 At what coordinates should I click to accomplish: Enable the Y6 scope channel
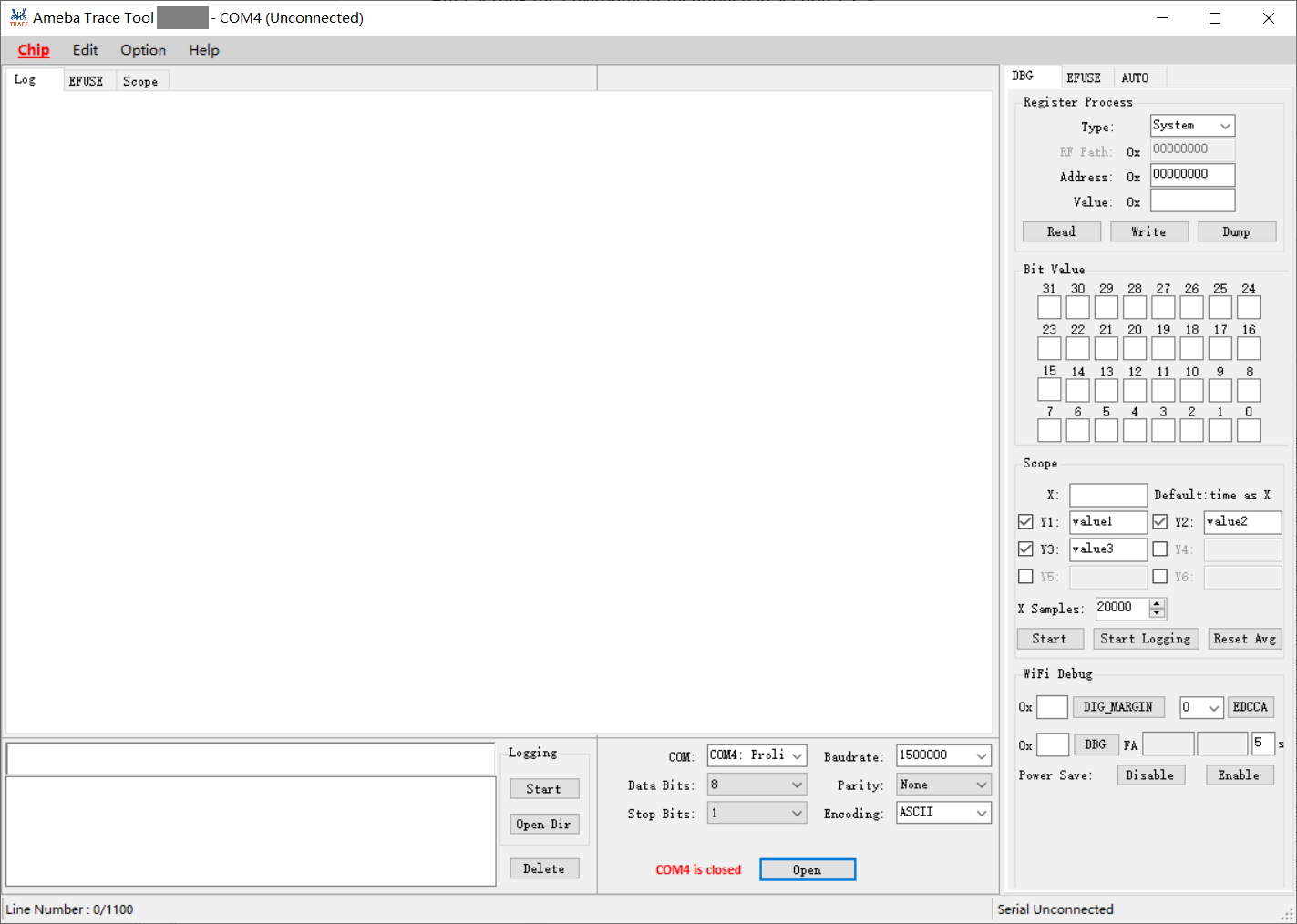click(x=1159, y=576)
